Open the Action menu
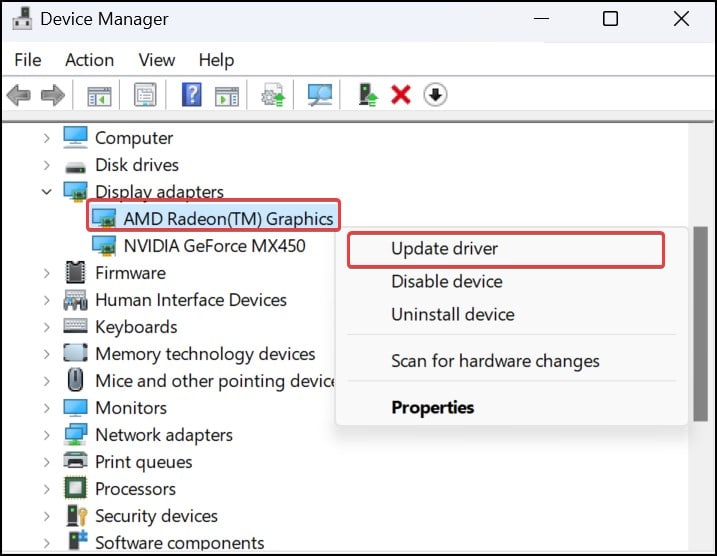 pyautogui.click(x=90, y=60)
